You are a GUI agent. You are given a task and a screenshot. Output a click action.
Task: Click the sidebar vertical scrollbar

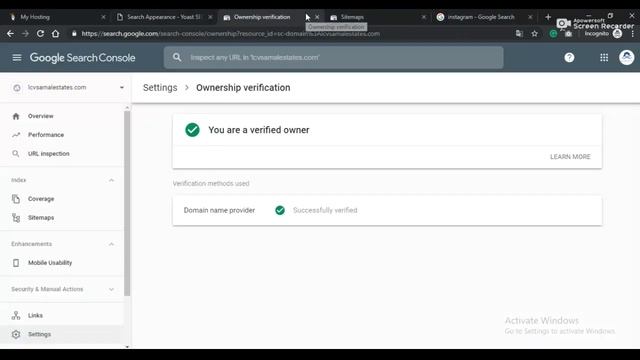127,203
